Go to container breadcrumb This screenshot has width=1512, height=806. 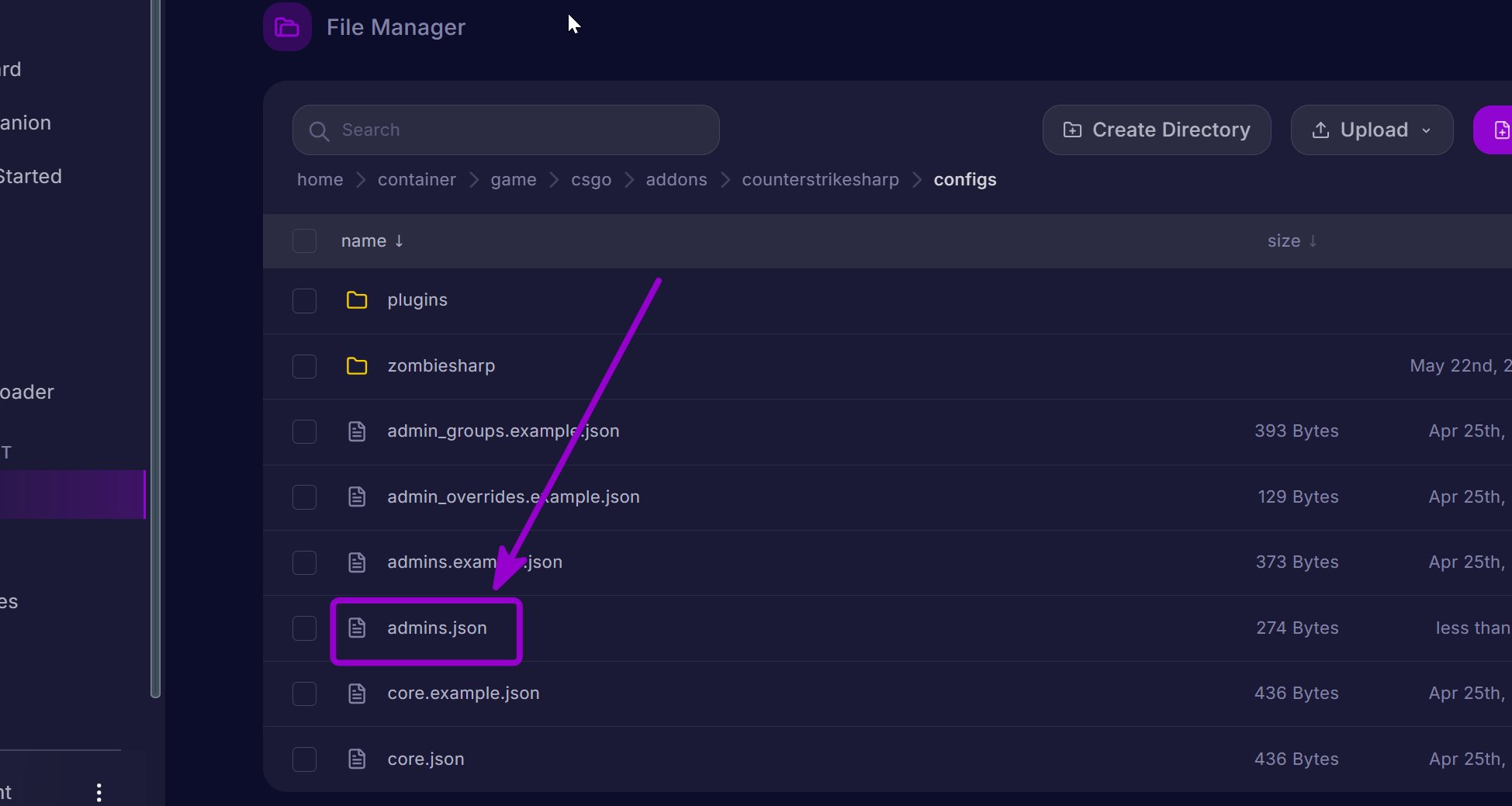[417, 180]
